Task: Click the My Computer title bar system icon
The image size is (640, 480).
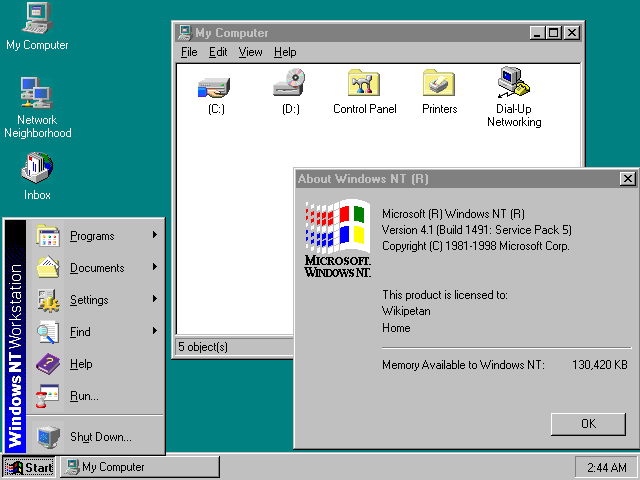Action: click(x=185, y=33)
